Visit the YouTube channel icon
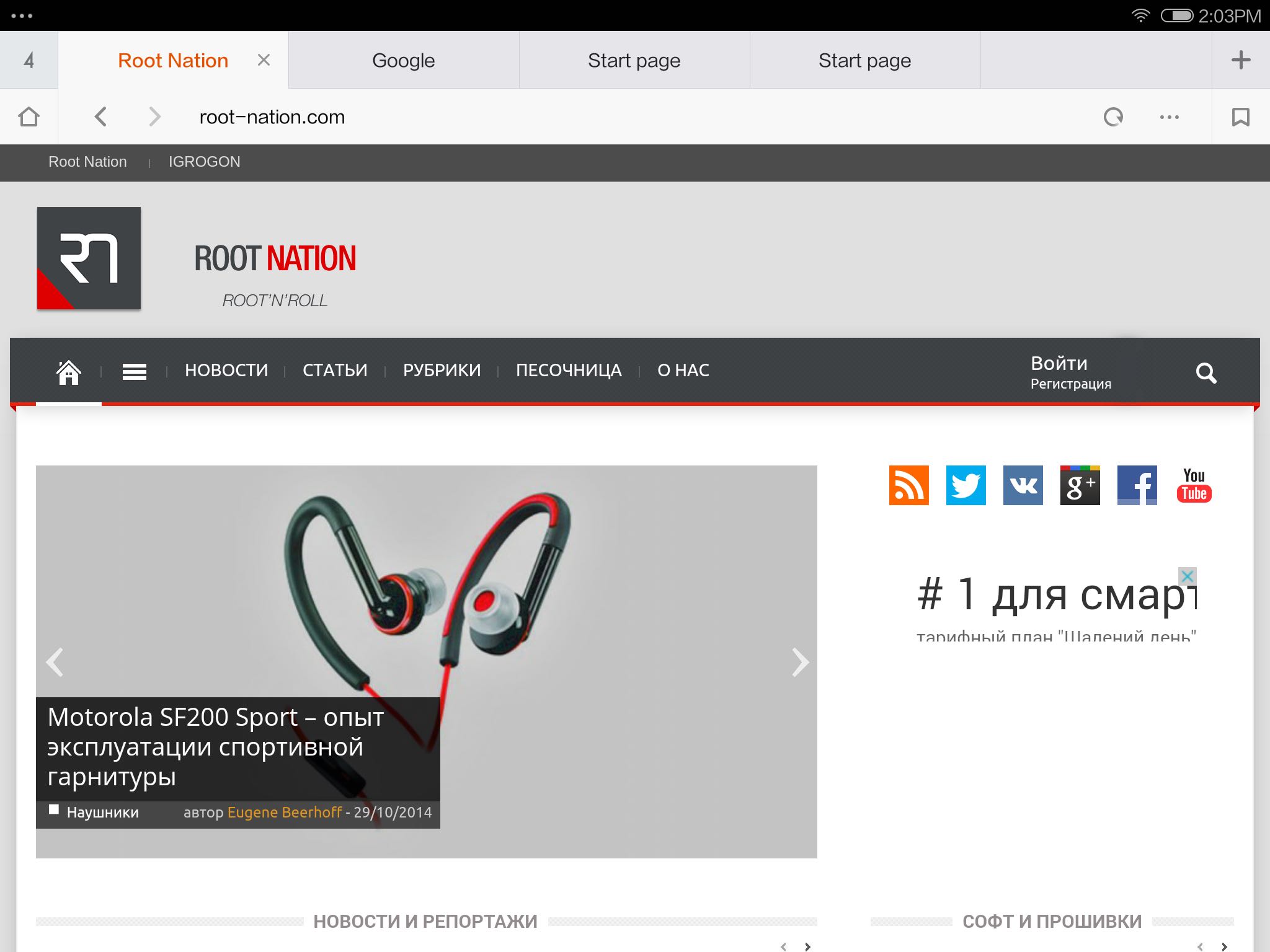This screenshot has width=1270, height=952. pos(1194,485)
